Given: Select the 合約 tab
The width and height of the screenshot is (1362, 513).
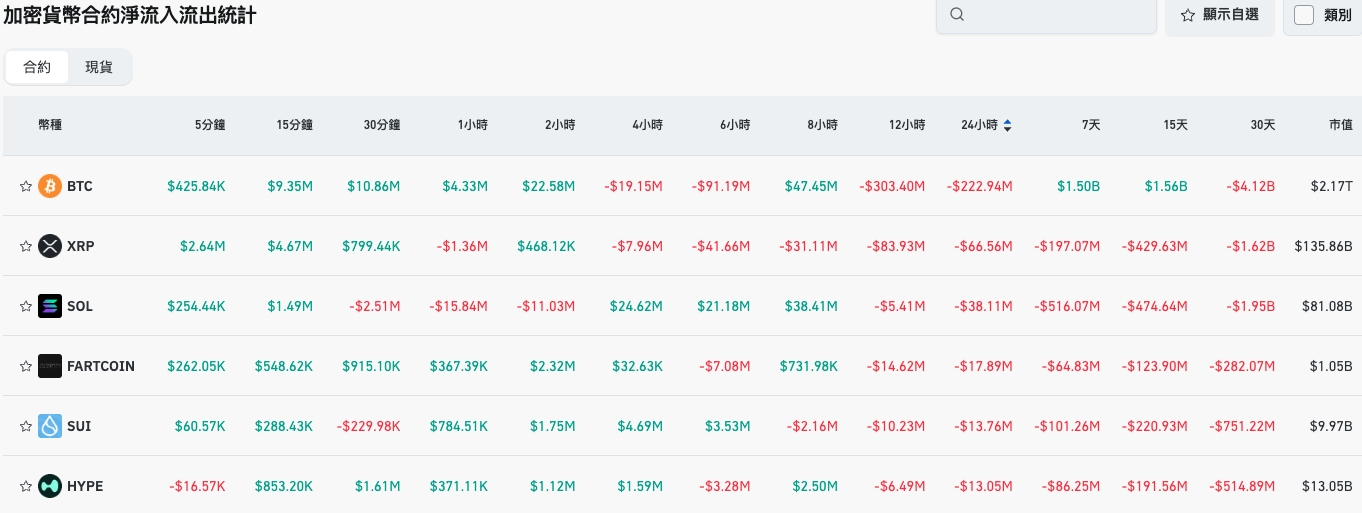Looking at the screenshot, I should tap(37, 67).
